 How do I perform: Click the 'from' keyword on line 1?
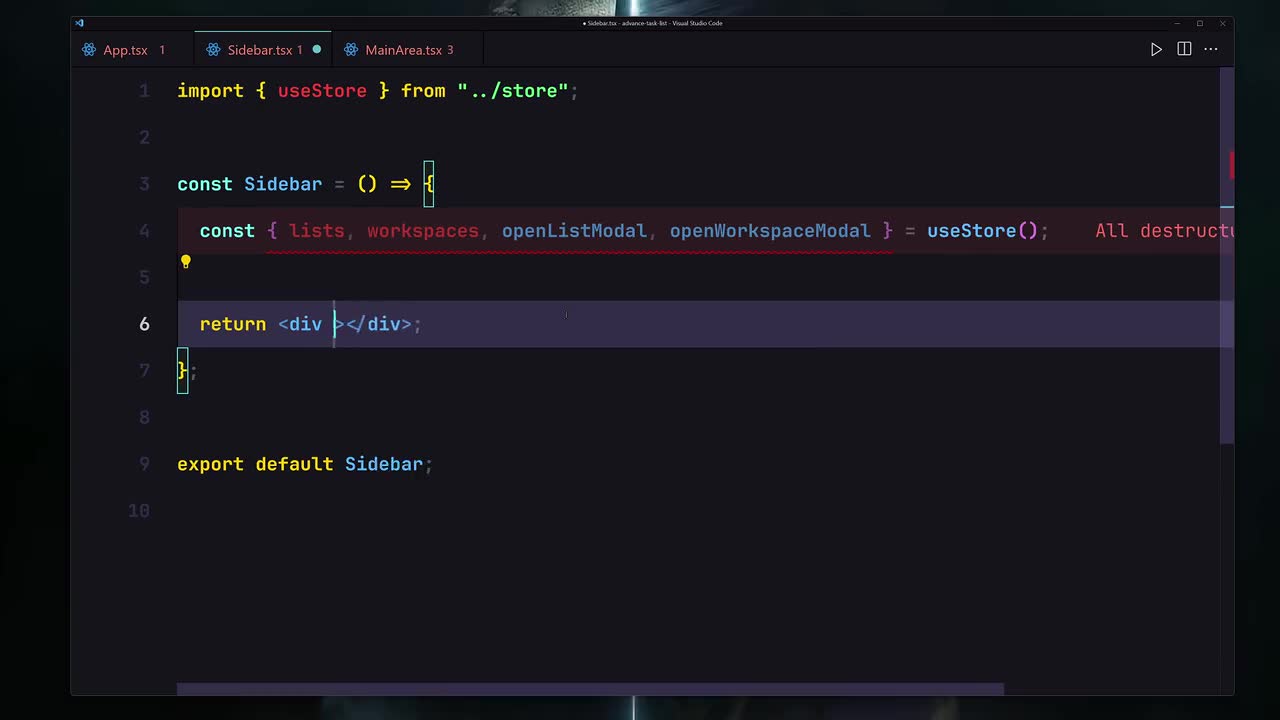[x=423, y=91]
